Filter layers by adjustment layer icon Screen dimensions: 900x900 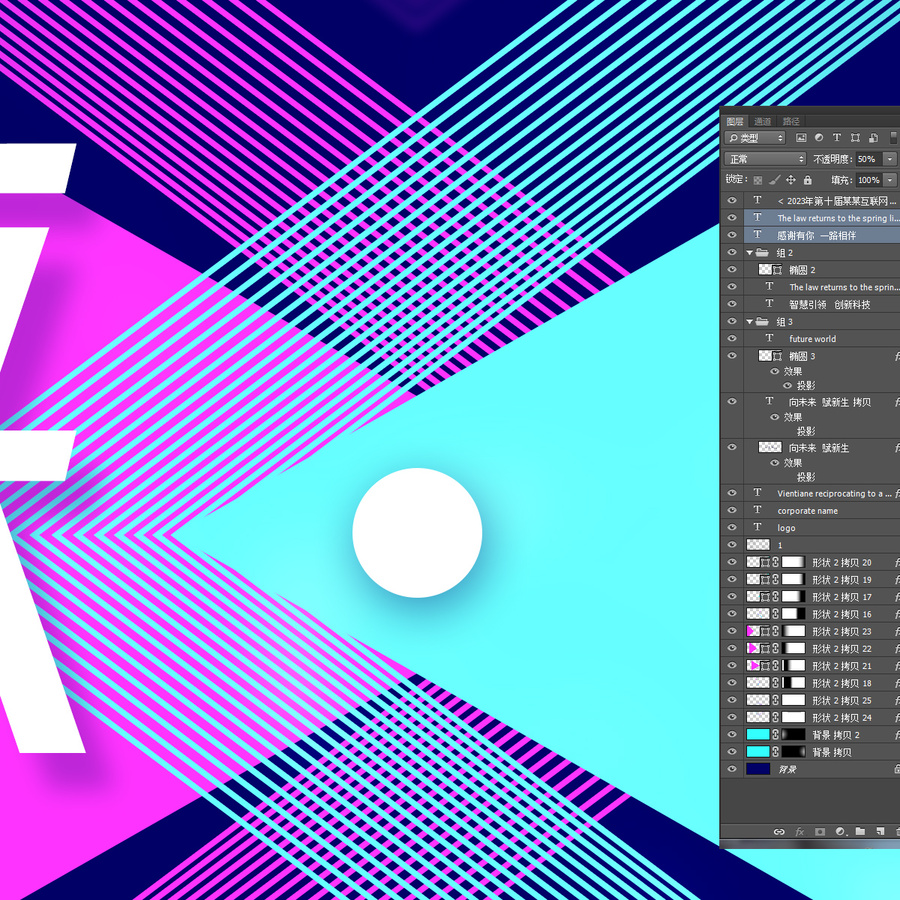[x=819, y=138]
